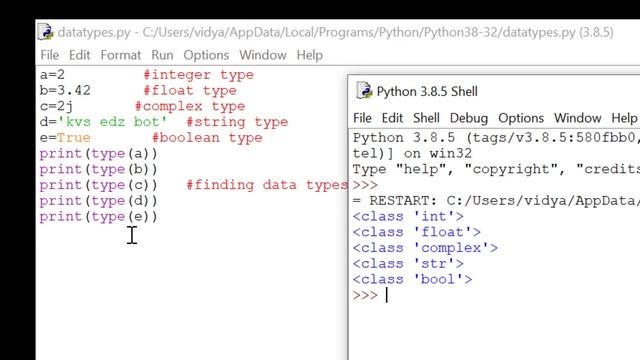
Task: Open Edit menu in datatypes.py editor
Action: point(79,55)
